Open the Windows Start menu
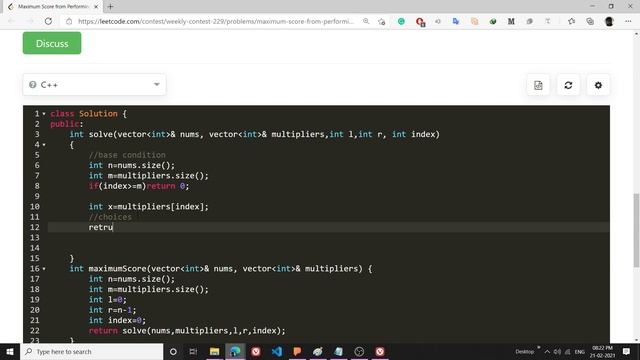Screen dimensions: 640x360 click(10, 351)
